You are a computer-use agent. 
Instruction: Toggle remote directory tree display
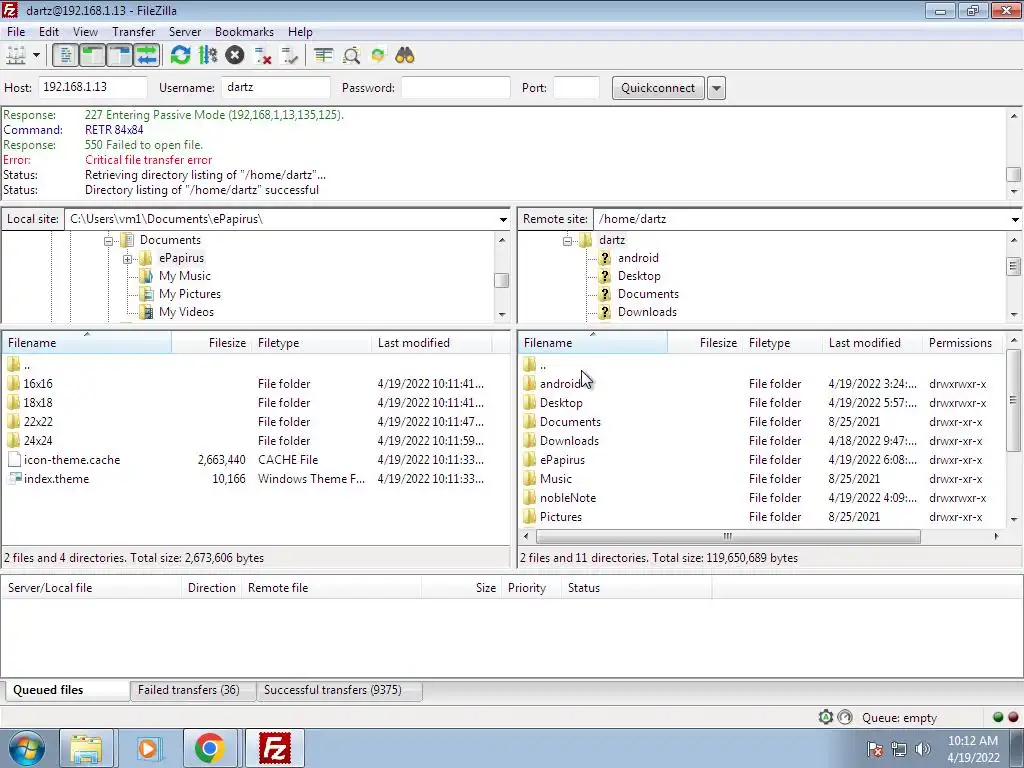[x=120, y=56]
